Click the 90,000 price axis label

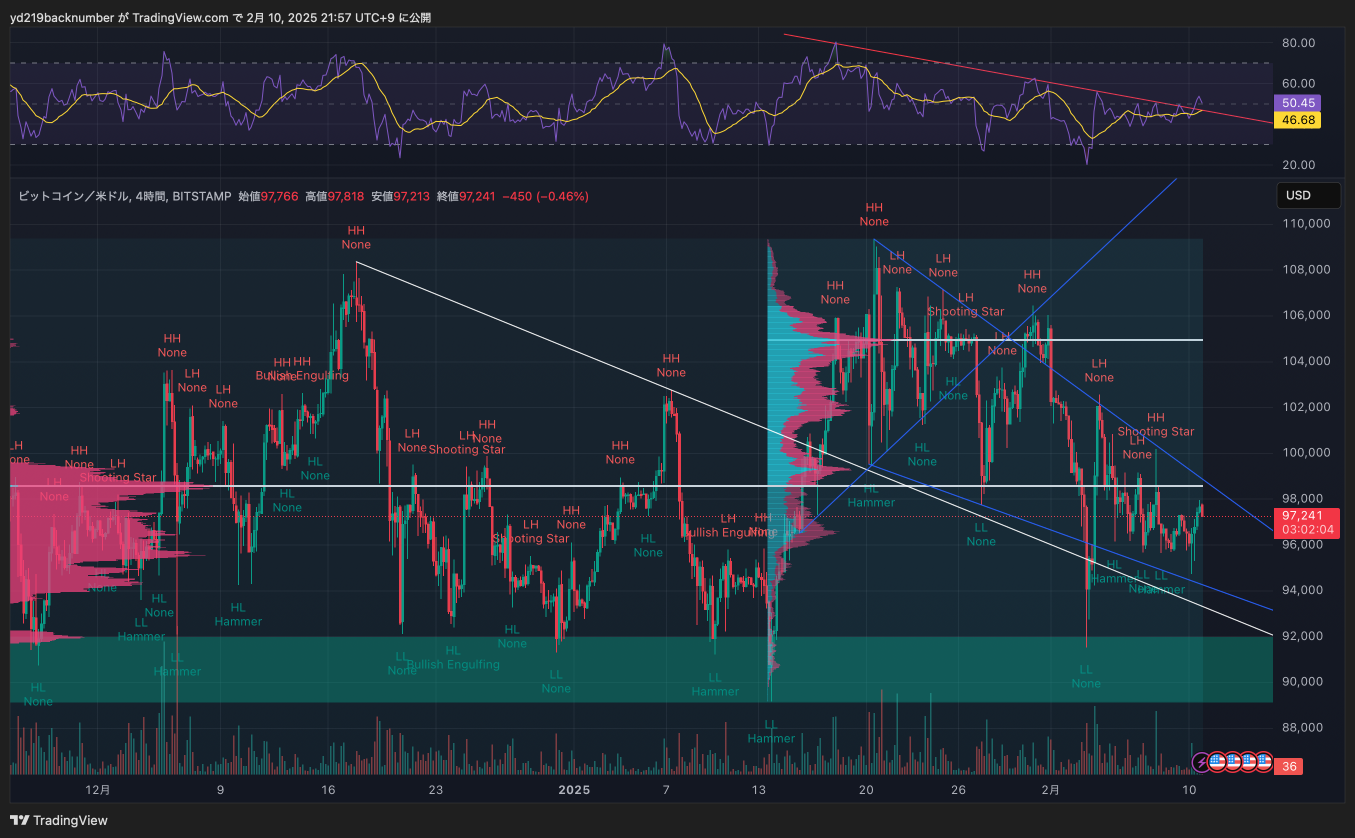1305,682
